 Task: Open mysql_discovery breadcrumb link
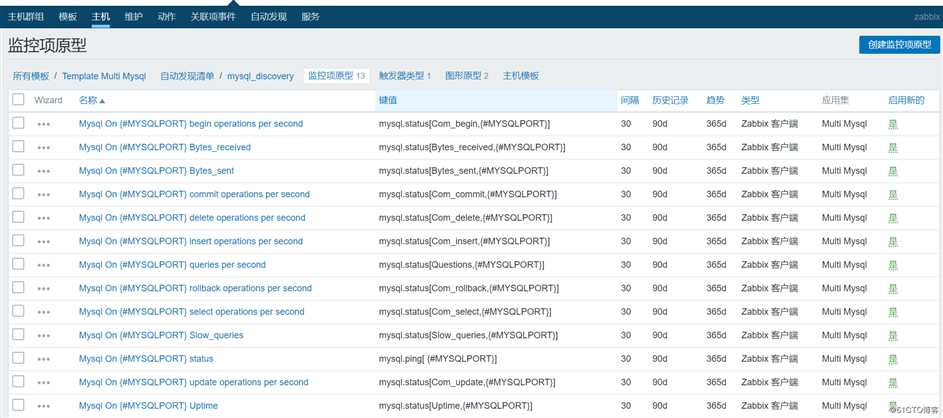[260, 76]
